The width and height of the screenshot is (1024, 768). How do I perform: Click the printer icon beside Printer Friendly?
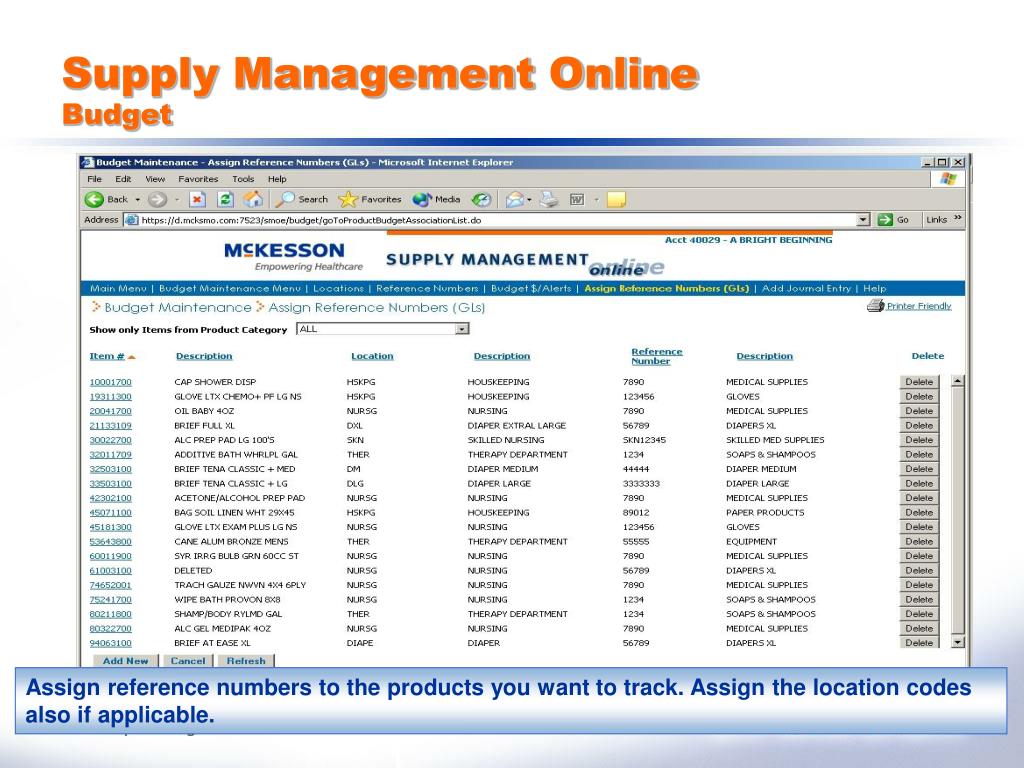pyautogui.click(x=875, y=306)
